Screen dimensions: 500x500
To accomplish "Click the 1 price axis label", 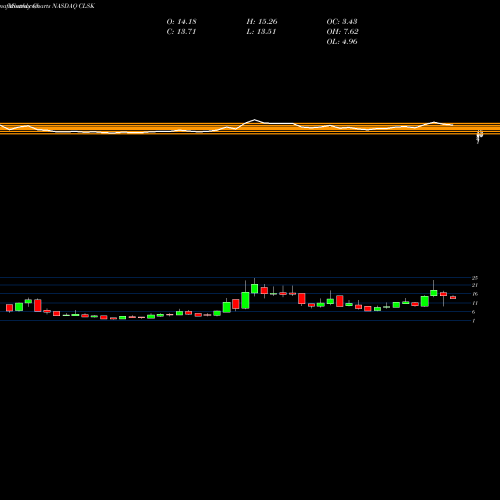I will tap(473, 321).
